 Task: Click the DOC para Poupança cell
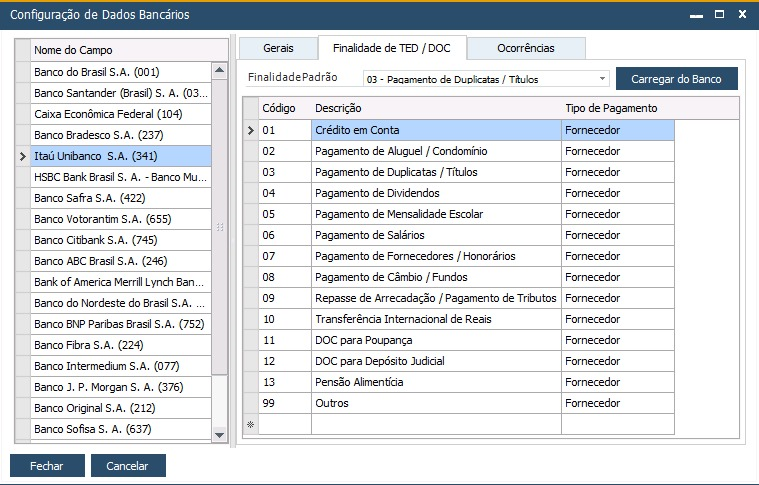[x=436, y=340]
